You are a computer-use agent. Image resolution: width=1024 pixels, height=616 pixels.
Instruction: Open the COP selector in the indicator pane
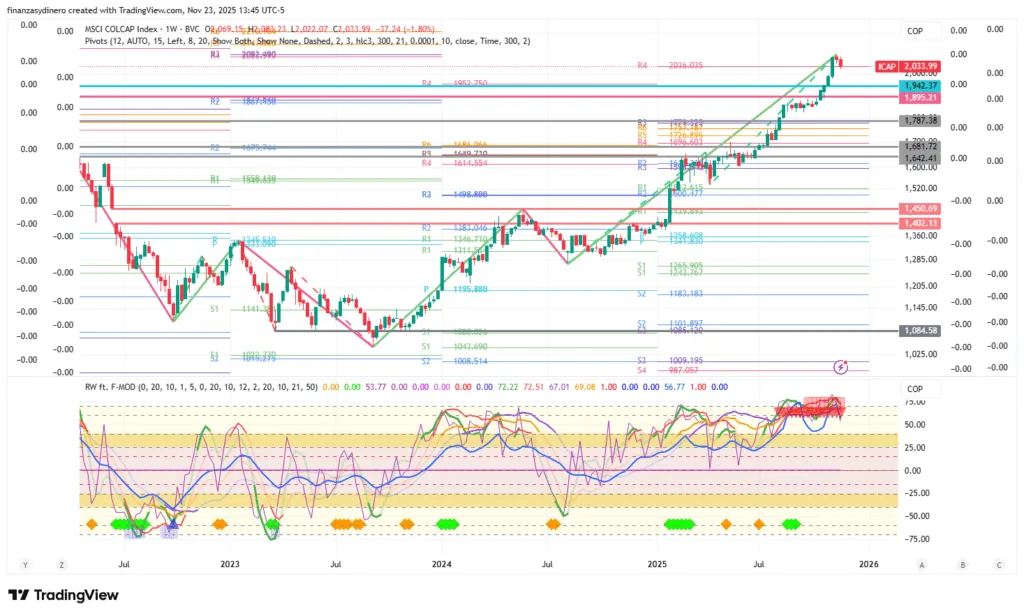914,389
